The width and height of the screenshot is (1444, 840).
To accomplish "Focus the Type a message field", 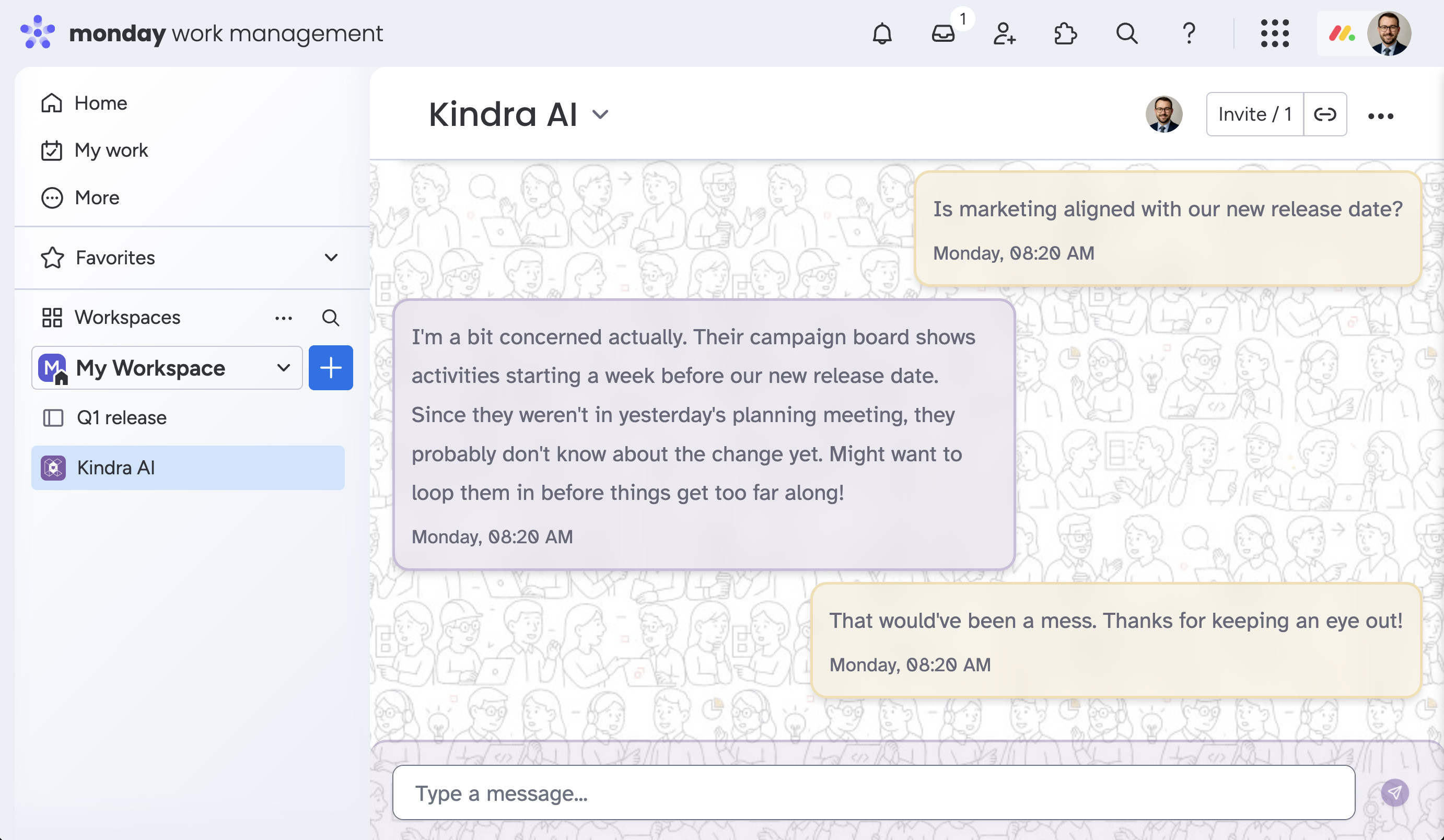I will click(872, 792).
